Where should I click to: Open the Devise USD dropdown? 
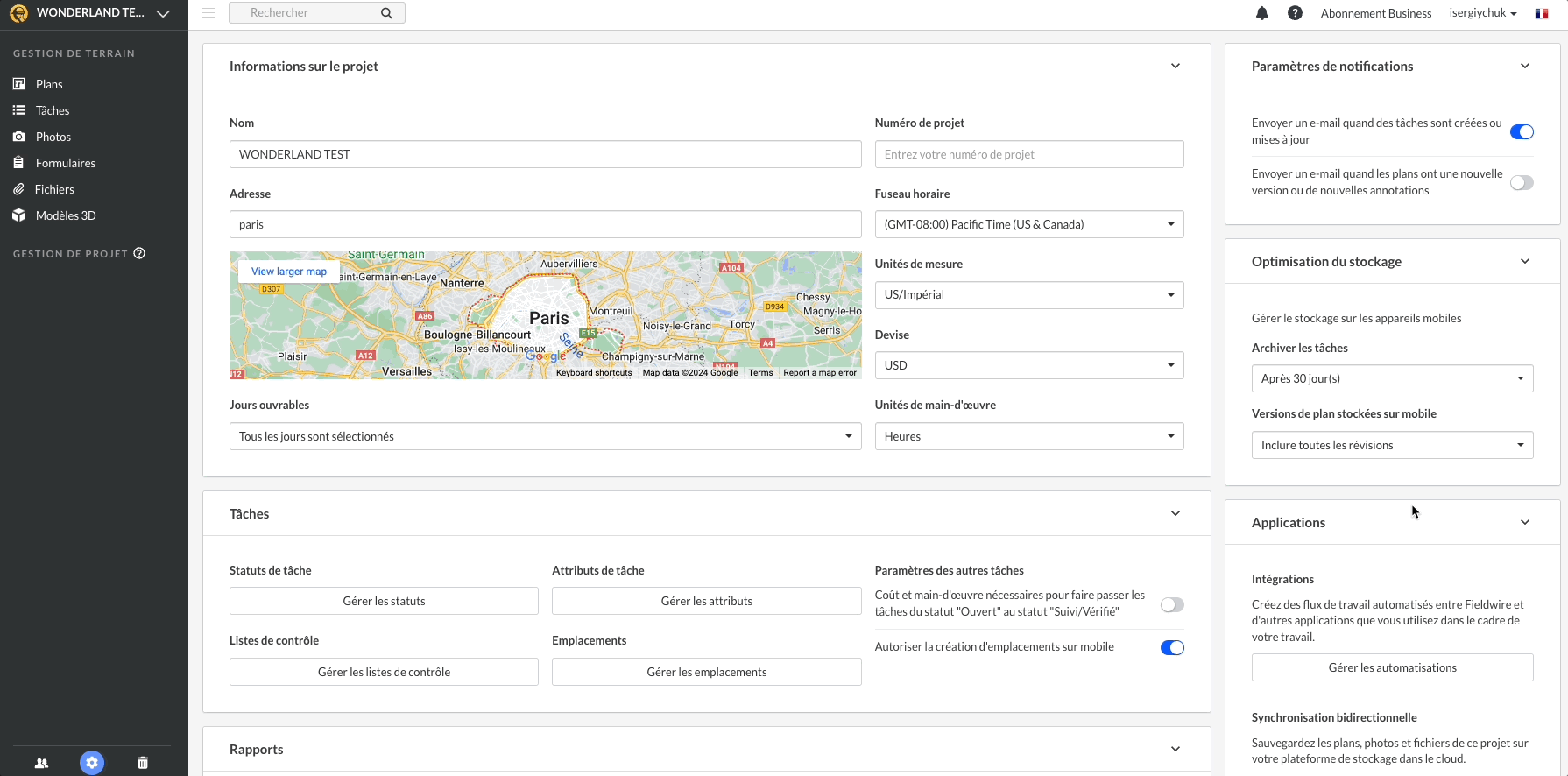coord(1028,366)
